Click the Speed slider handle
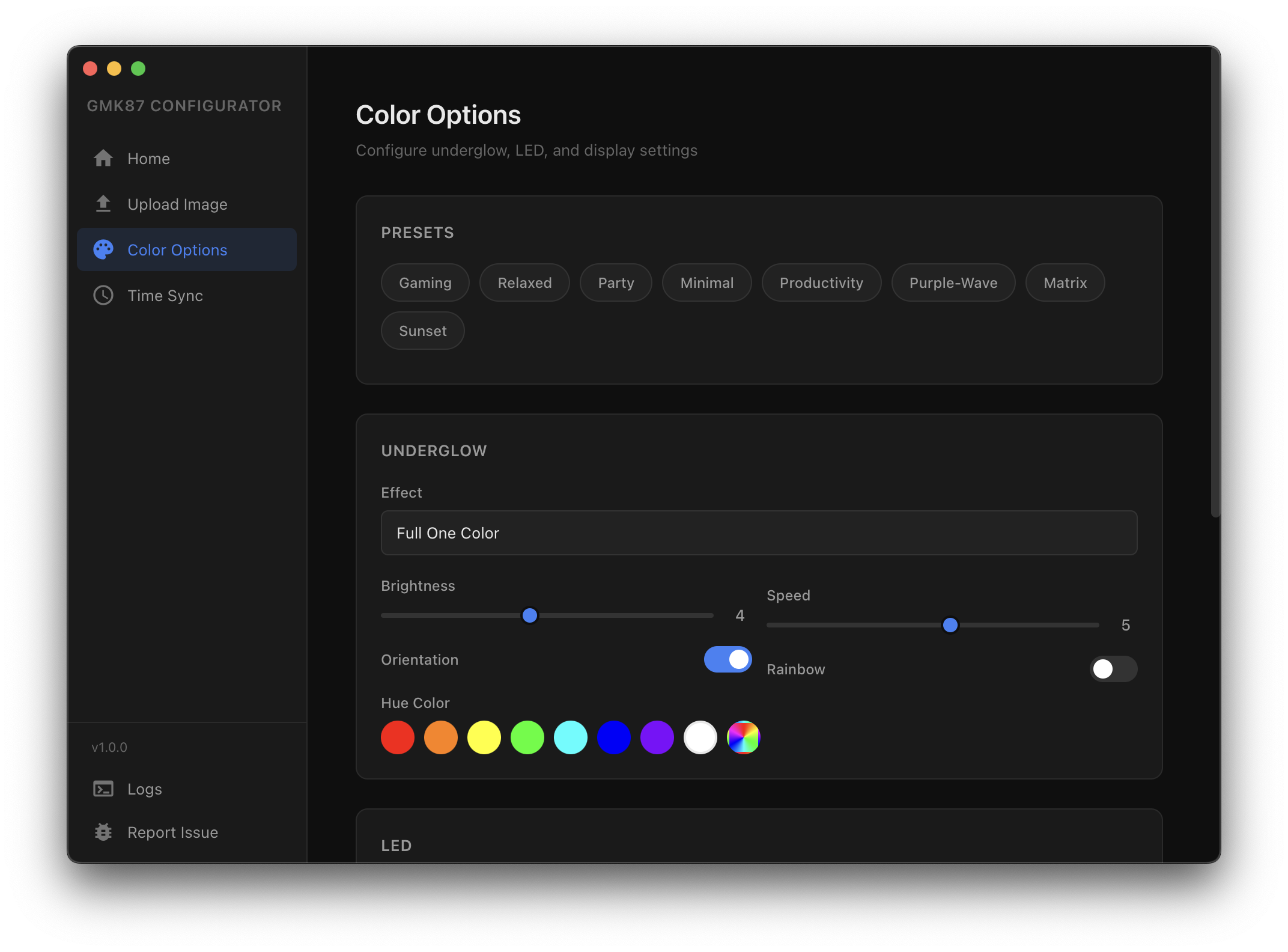This screenshot has width=1288, height=952. click(x=950, y=625)
